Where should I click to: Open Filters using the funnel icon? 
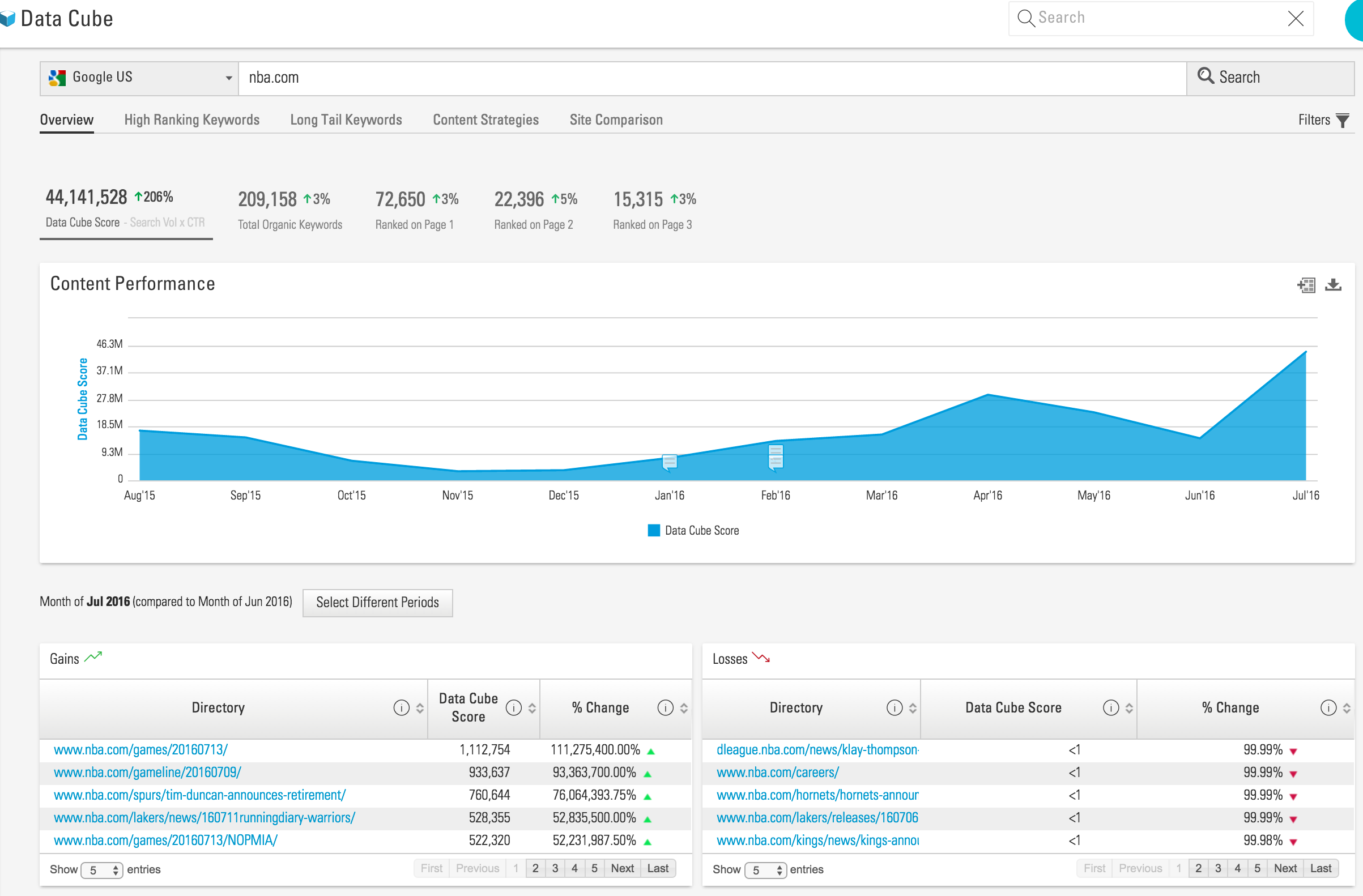click(x=1344, y=120)
